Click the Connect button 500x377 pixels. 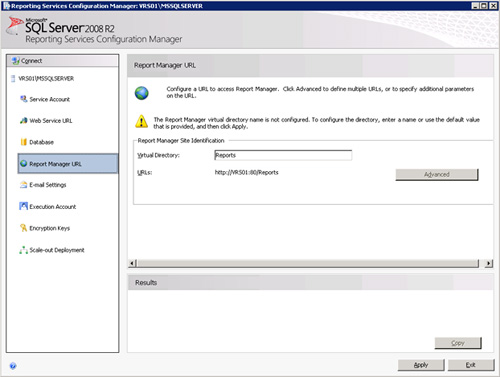click(x=62, y=61)
